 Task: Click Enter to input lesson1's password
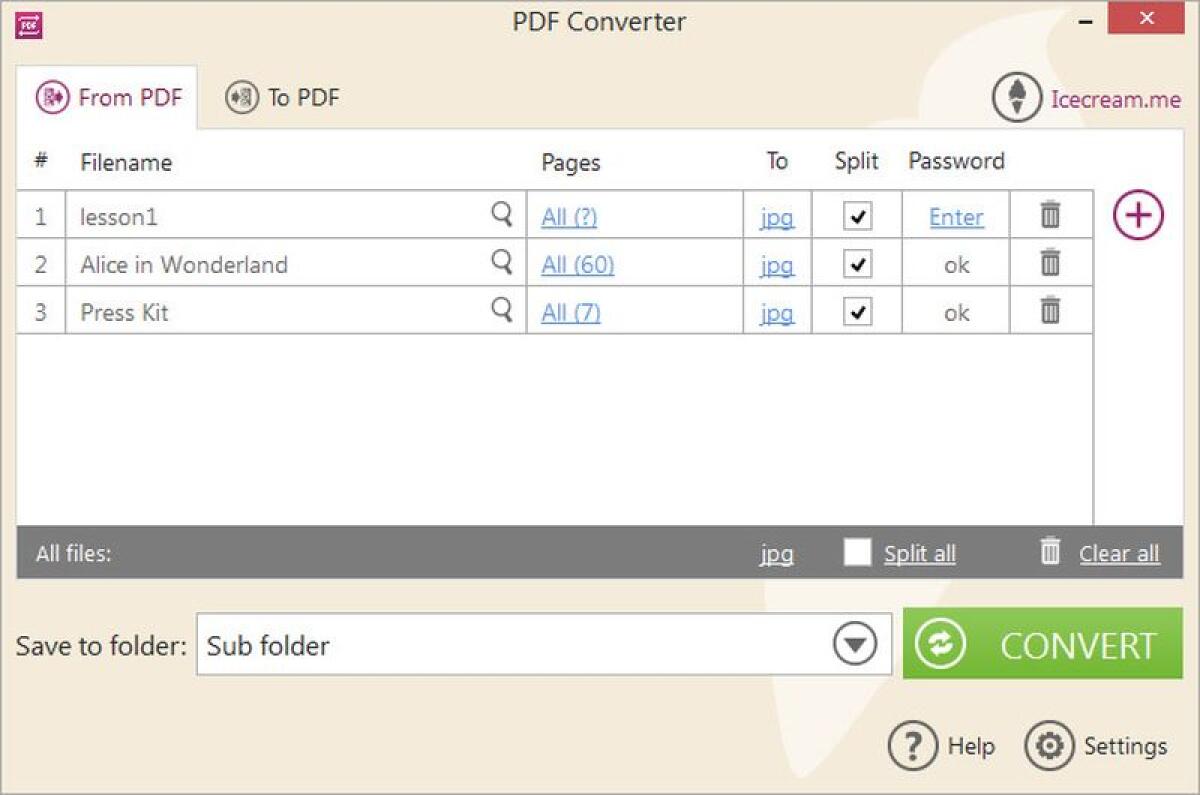click(x=955, y=216)
